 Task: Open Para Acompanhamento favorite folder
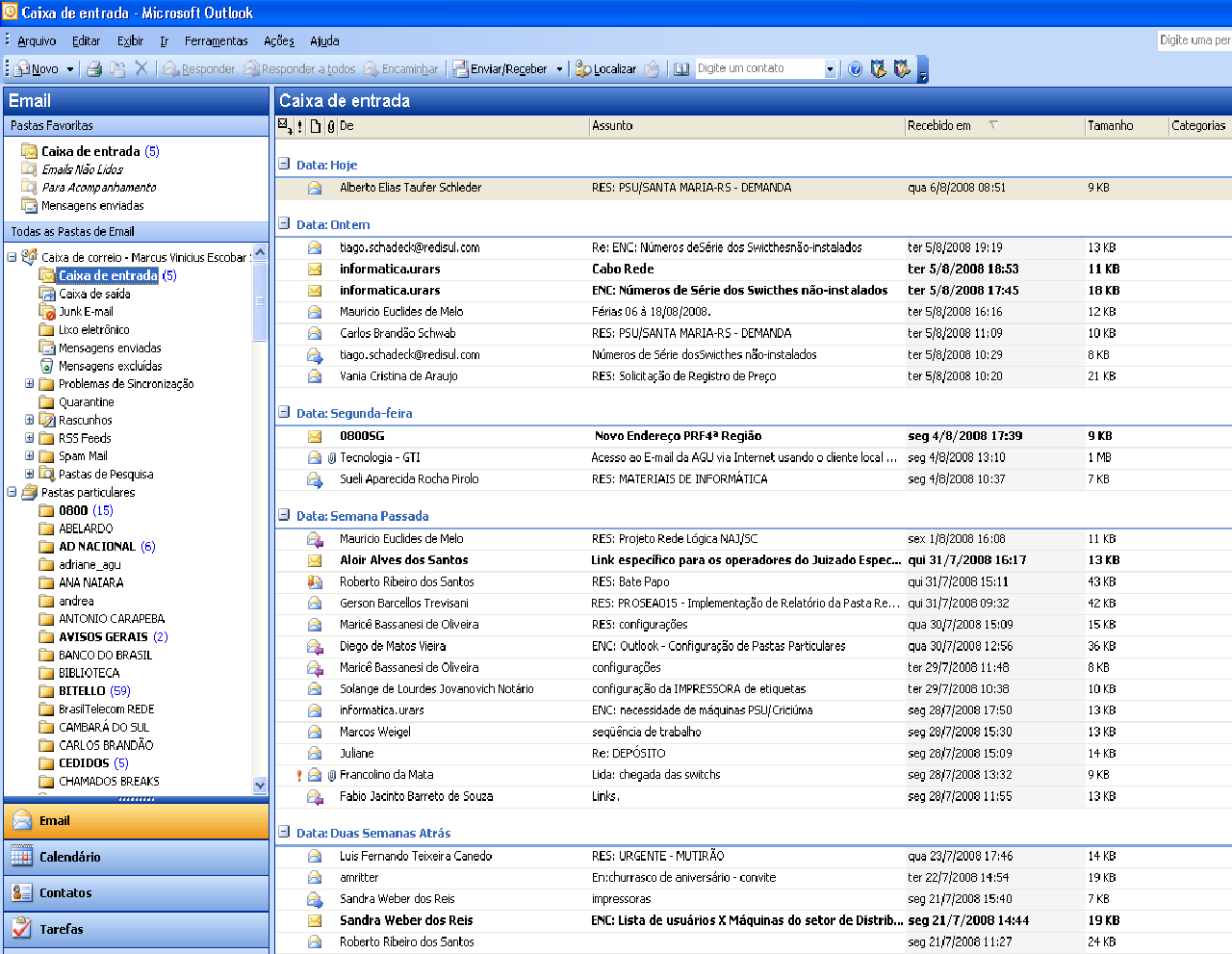(x=98, y=188)
